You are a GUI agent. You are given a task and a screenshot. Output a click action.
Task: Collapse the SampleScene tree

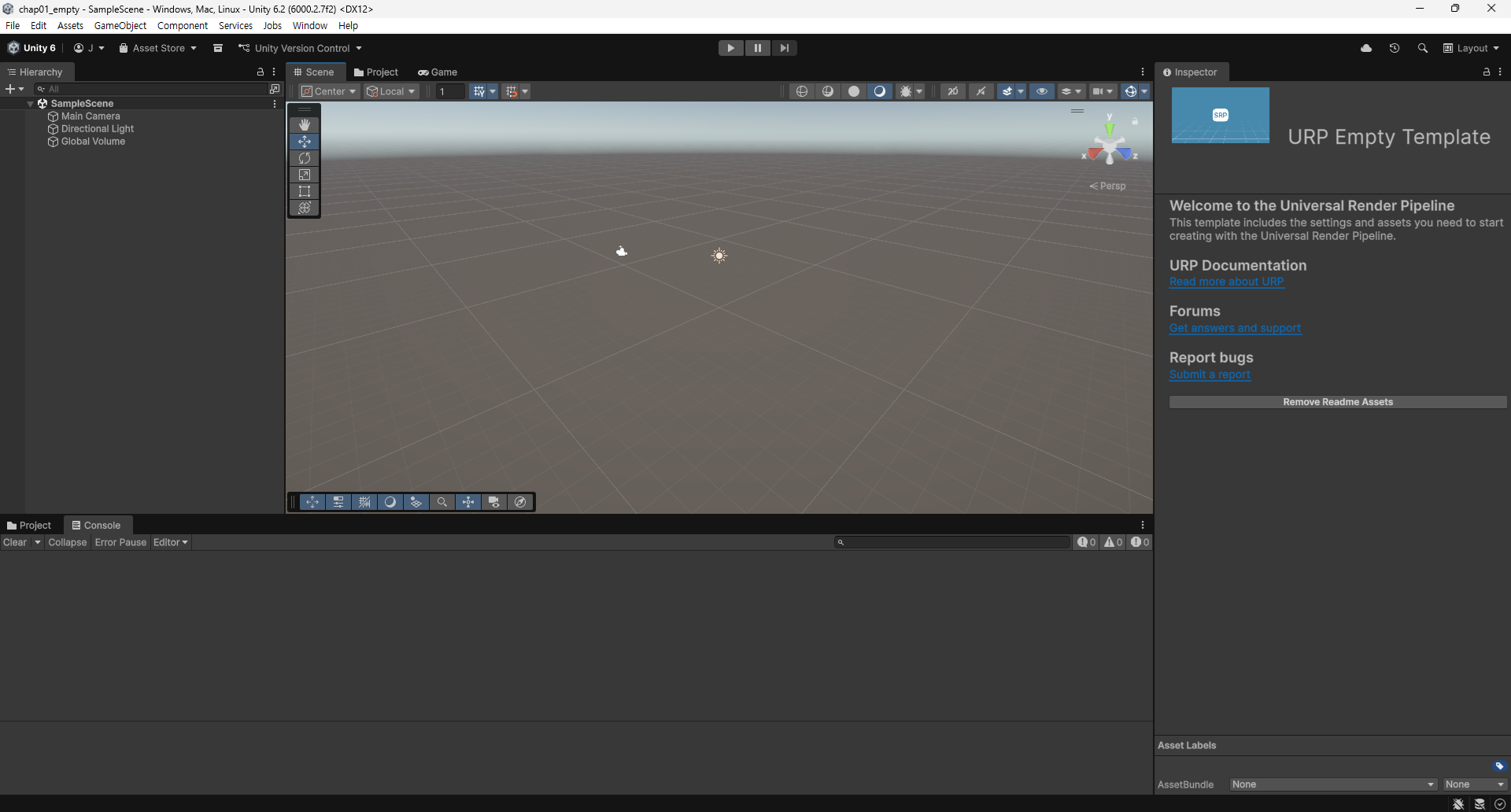tap(30, 104)
